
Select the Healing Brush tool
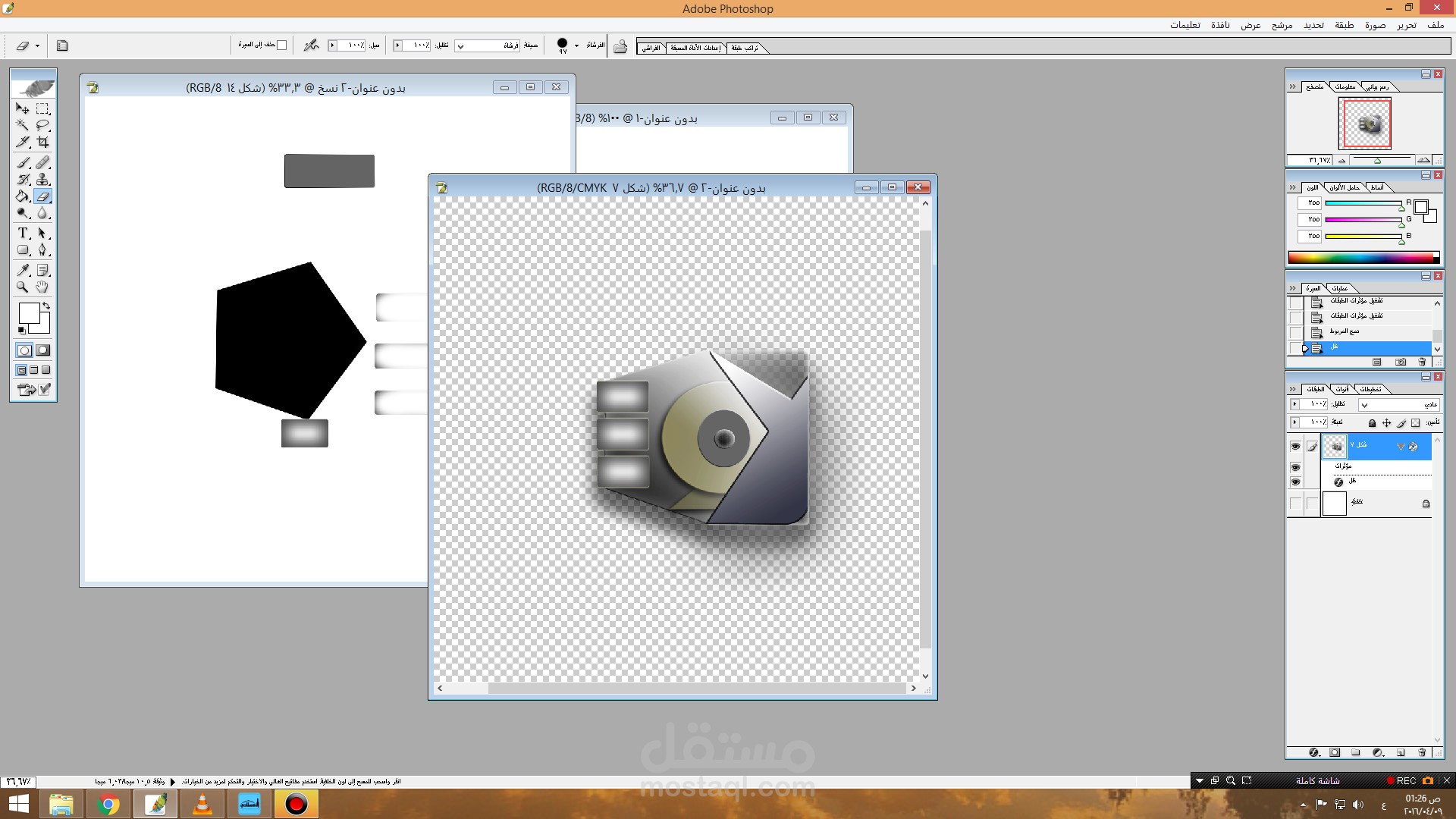point(43,162)
